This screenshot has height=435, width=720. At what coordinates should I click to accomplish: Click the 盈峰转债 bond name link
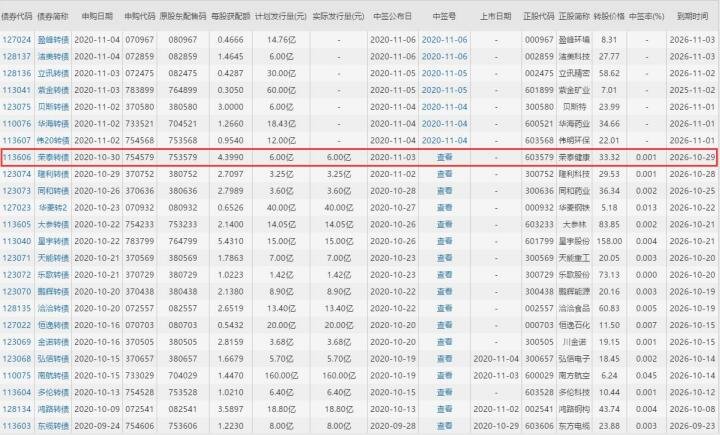point(53,40)
